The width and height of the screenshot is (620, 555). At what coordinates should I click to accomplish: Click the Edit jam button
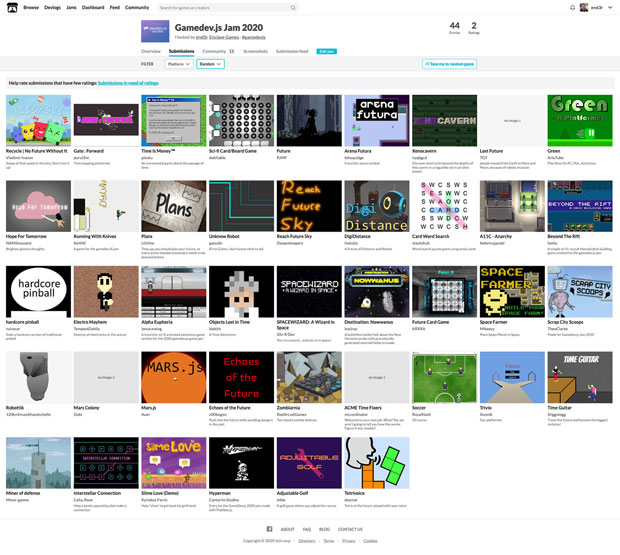click(326, 50)
